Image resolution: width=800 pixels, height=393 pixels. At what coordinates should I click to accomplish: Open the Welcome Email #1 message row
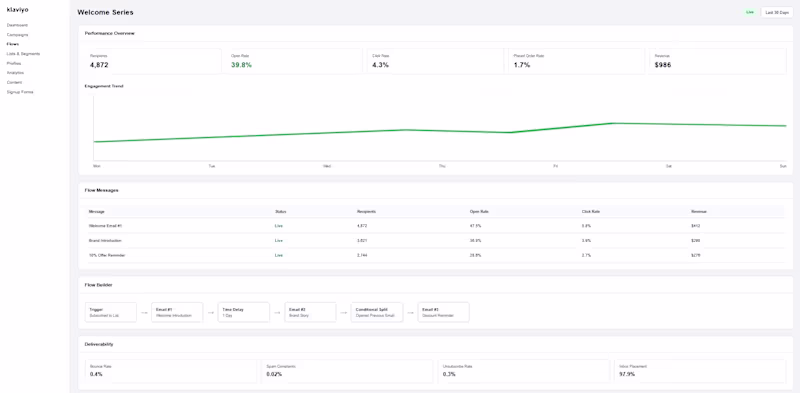point(436,226)
